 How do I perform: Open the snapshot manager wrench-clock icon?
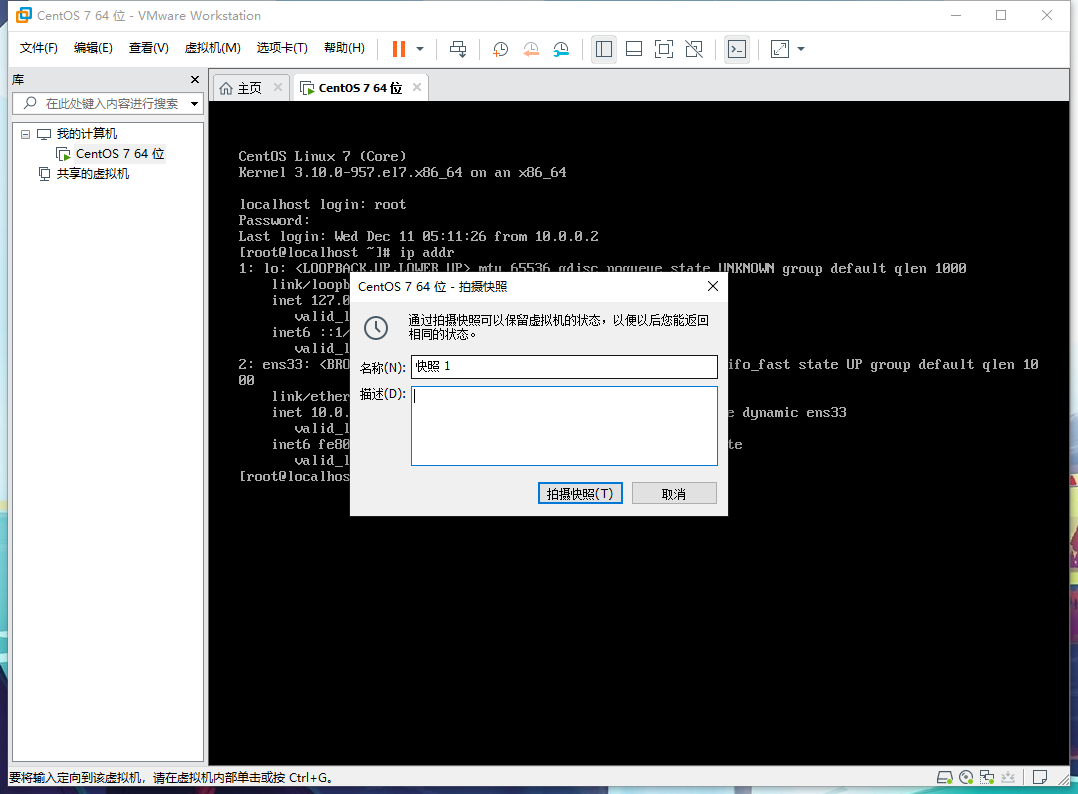click(x=561, y=49)
